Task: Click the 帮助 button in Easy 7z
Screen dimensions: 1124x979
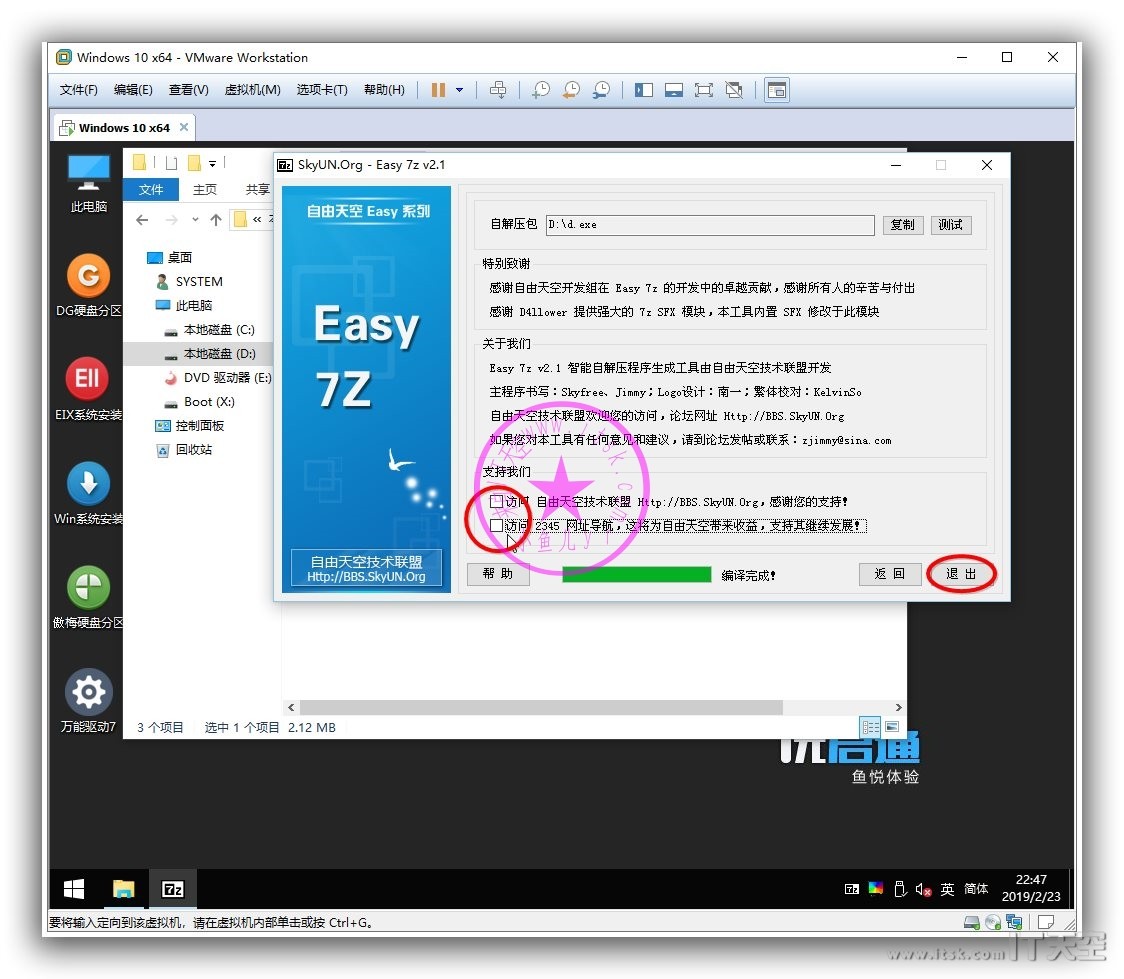Action: coord(498,574)
